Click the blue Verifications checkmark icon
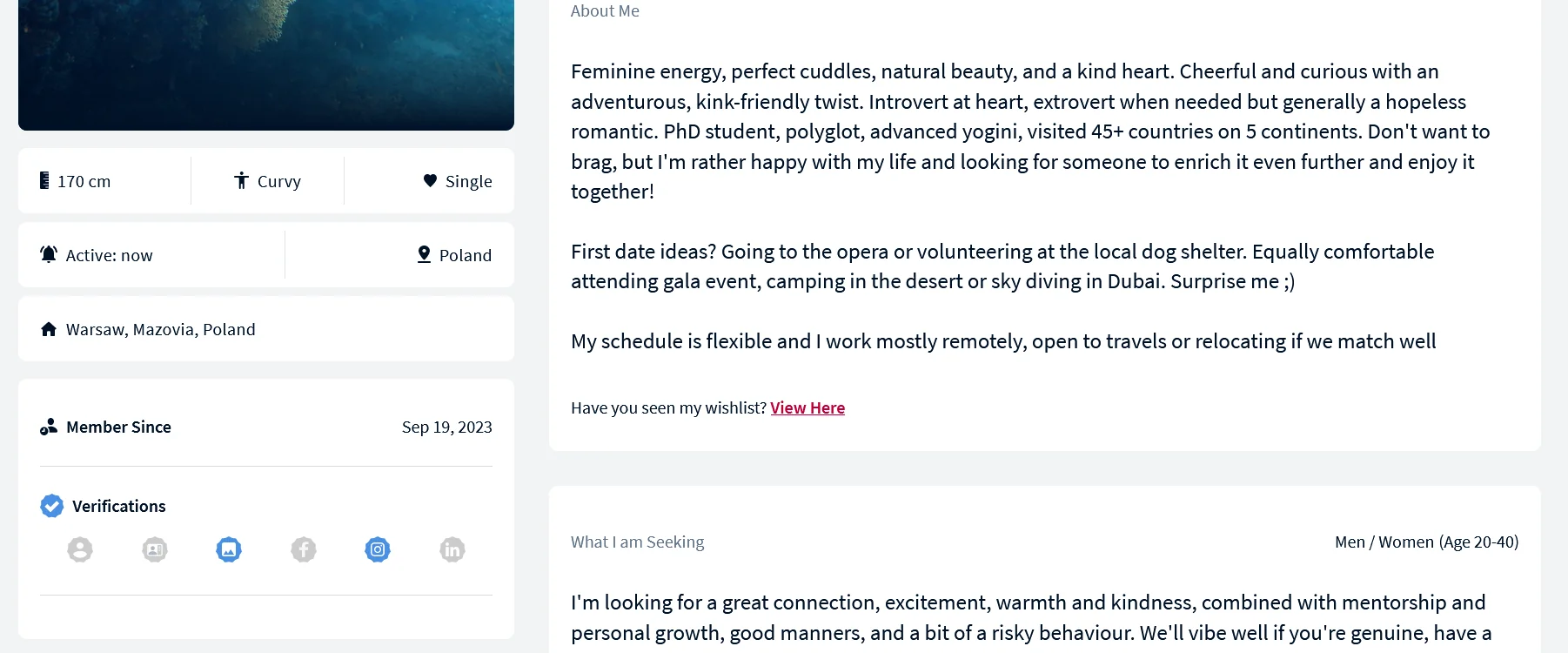Screen dimensions: 1568x653 [52, 506]
